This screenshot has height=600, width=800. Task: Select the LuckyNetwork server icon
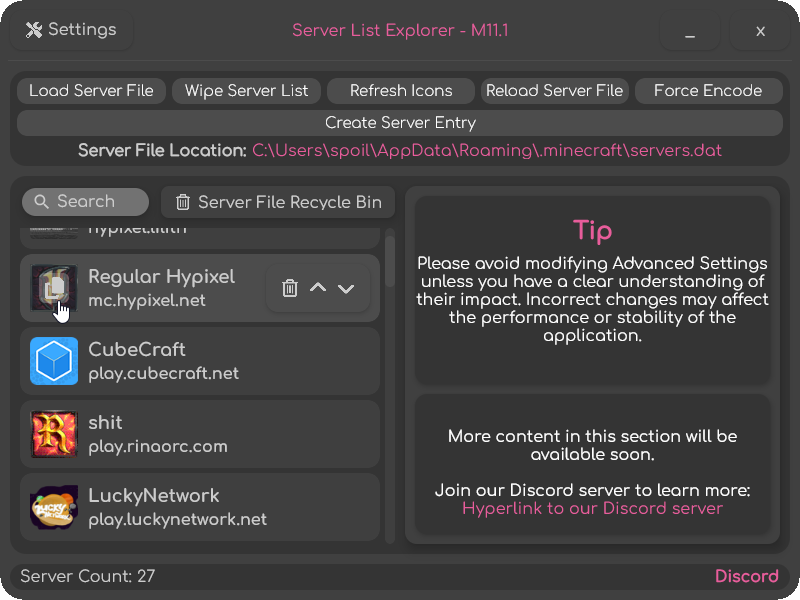click(54, 507)
